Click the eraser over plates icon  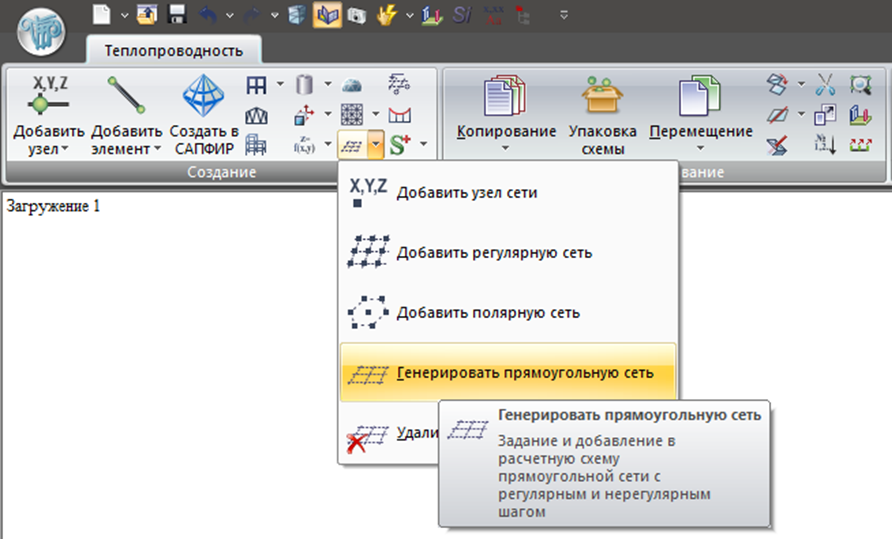pos(777,145)
